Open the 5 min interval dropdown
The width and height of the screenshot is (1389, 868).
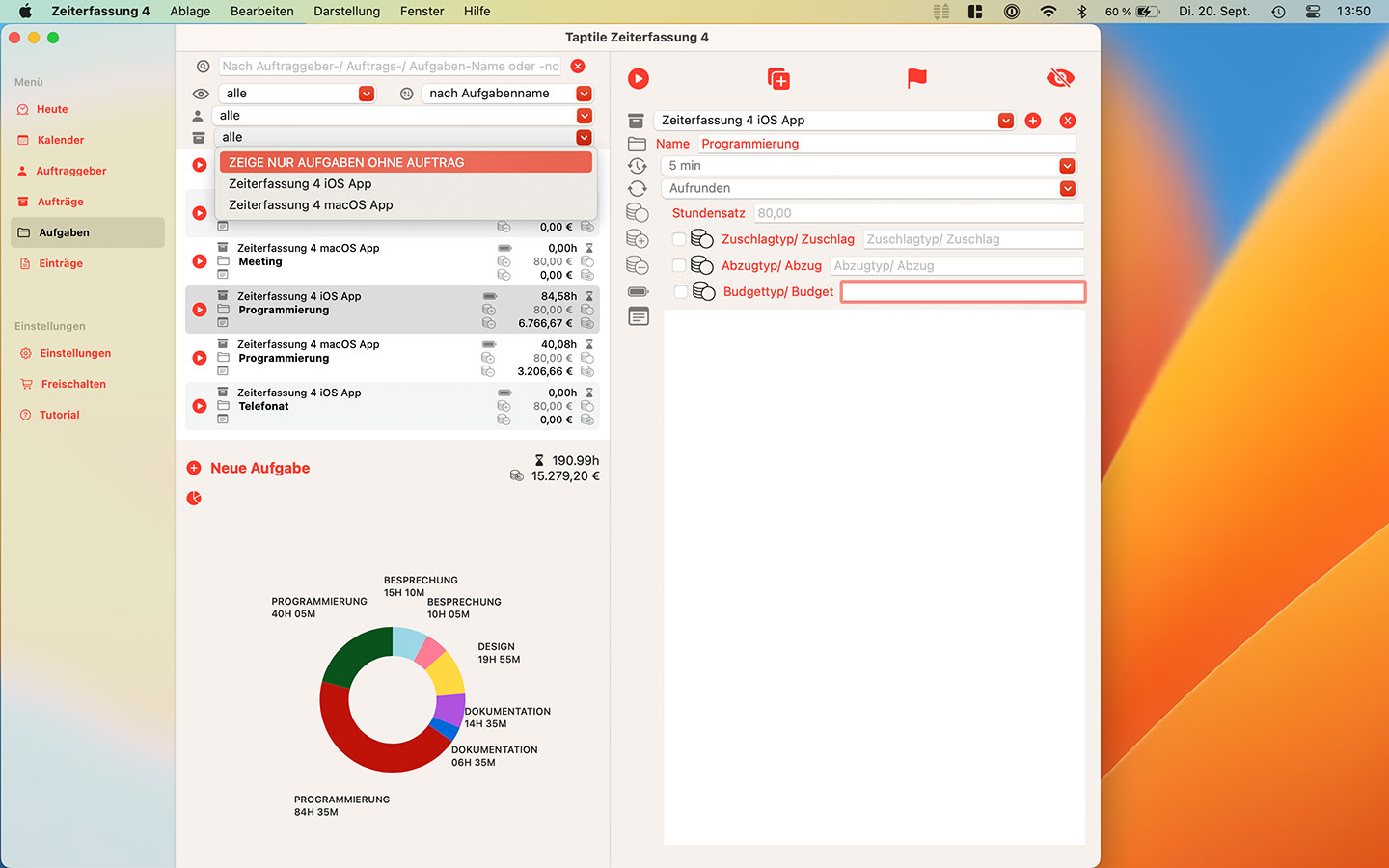click(868, 166)
